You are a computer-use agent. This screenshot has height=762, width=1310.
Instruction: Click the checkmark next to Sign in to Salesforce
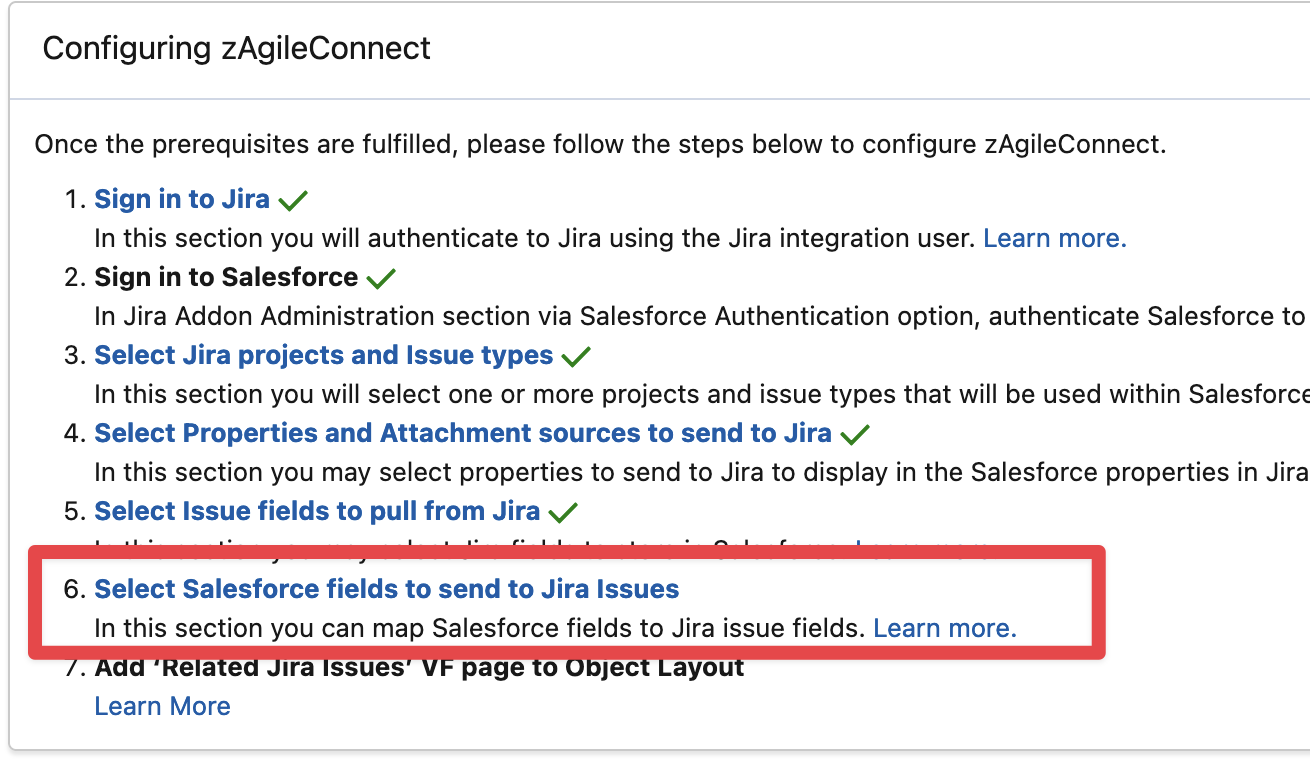coord(381,278)
